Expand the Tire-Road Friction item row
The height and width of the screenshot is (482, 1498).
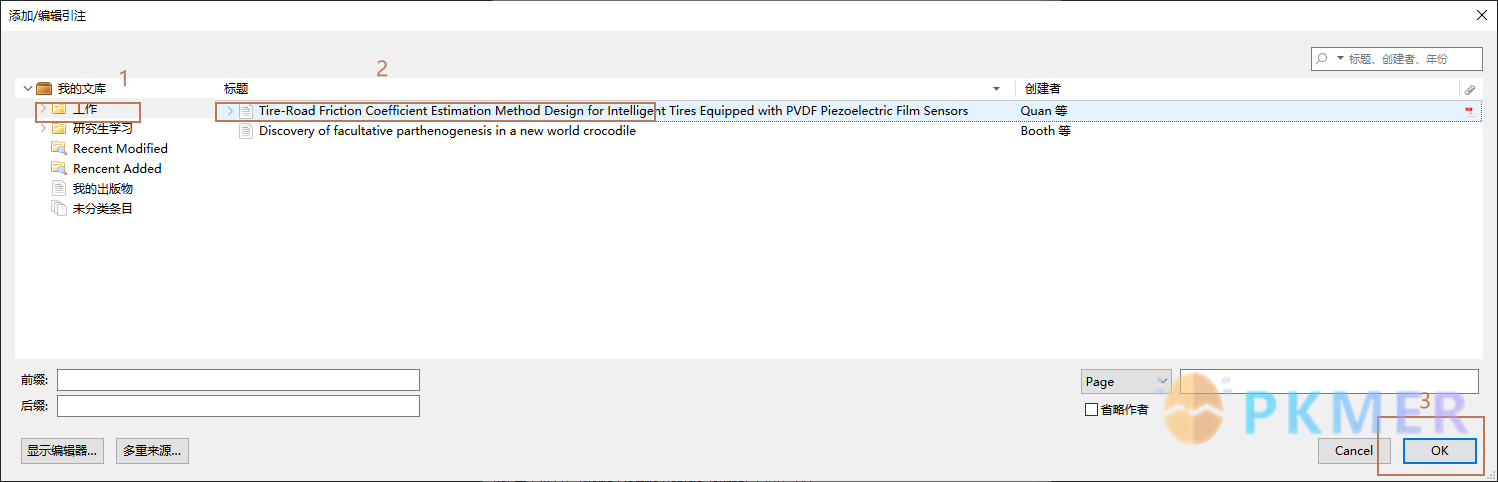point(230,111)
